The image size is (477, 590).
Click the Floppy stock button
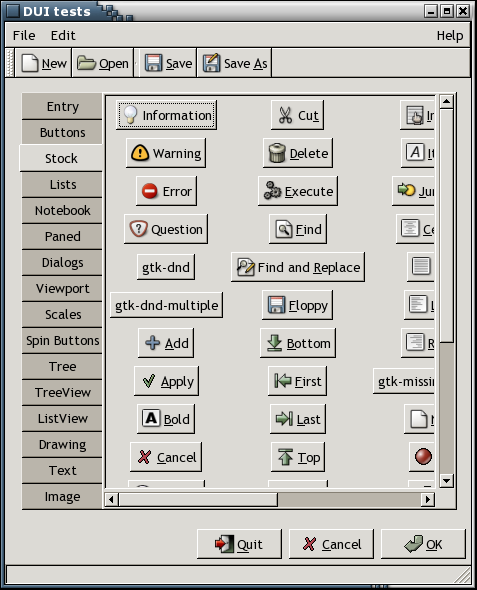point(298,305)
